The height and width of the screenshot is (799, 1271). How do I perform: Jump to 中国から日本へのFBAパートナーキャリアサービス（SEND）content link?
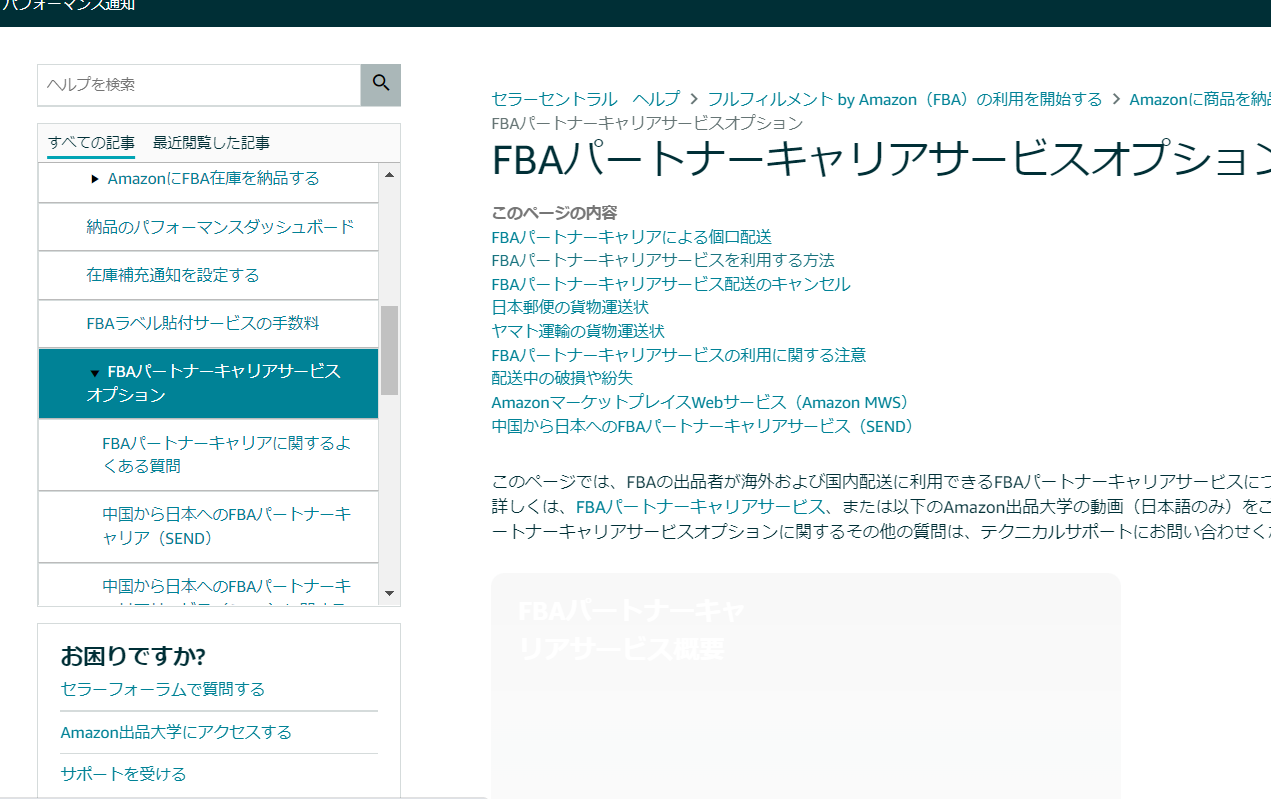pyautogui.click(x=703, y=426)
